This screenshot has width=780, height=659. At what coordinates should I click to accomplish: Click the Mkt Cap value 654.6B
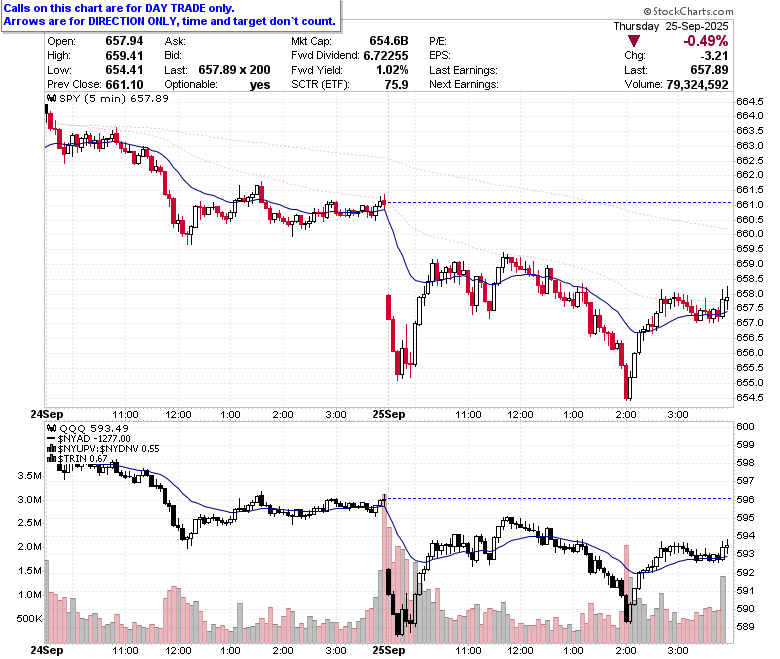389,41
